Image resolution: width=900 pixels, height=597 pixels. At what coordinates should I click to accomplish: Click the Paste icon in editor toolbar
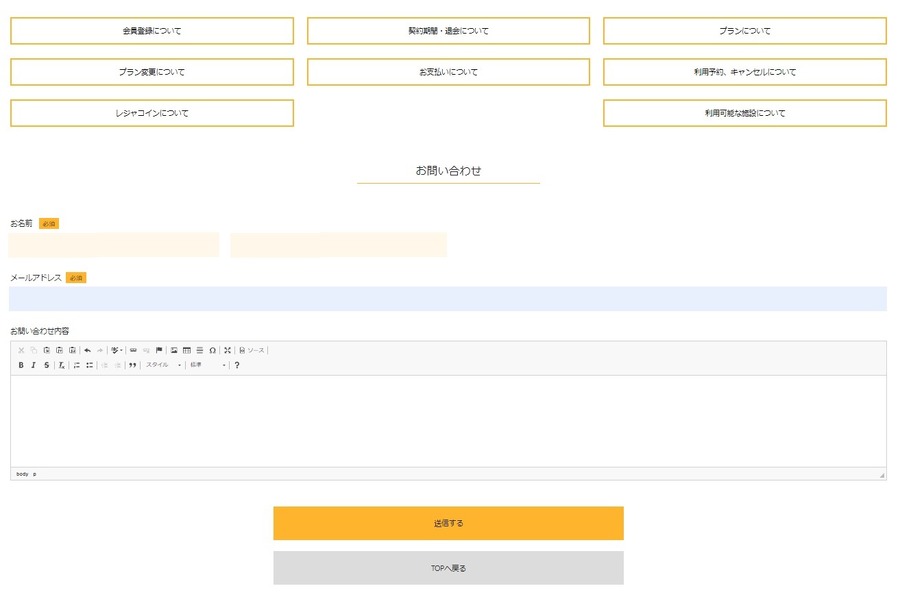pos(46,350)
